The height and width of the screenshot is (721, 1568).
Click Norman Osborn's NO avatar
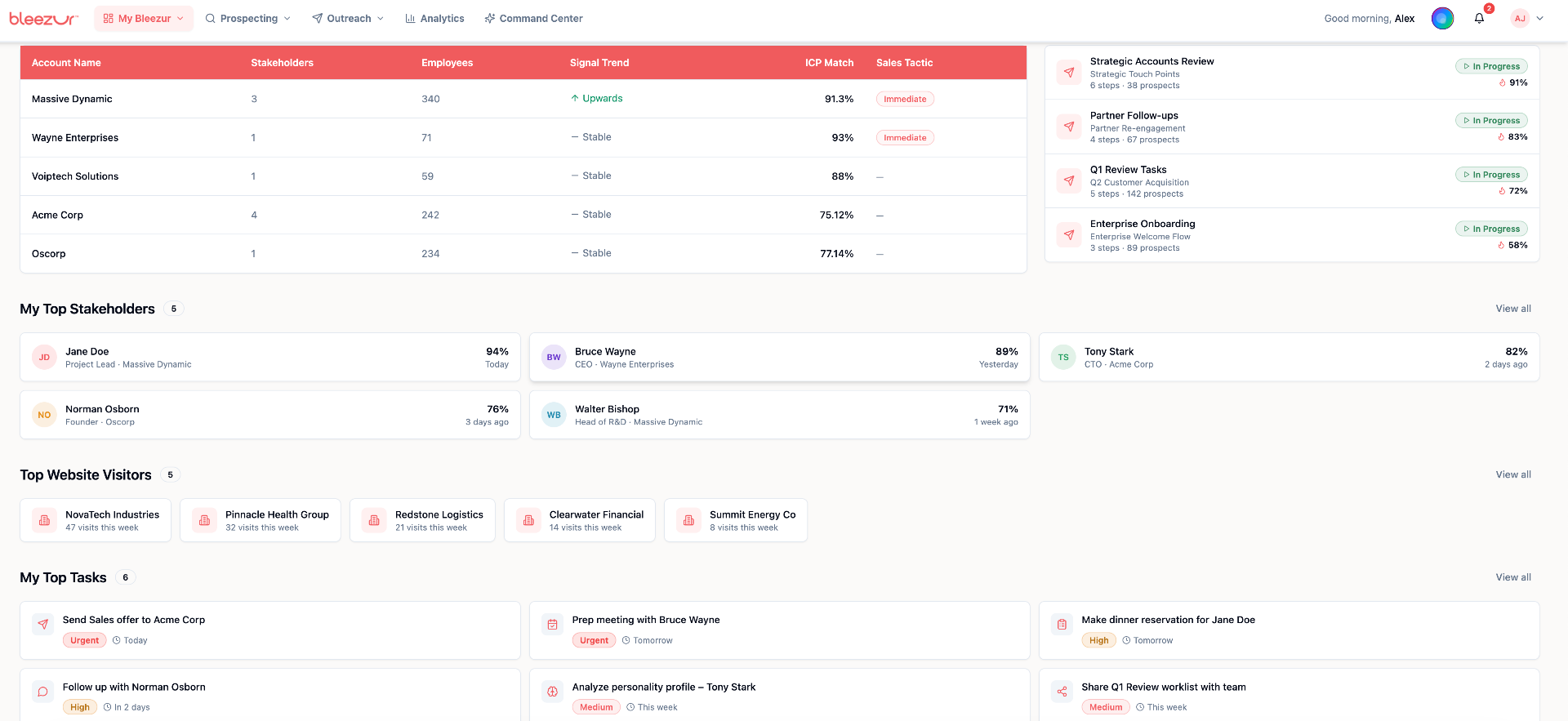[44, 415]
